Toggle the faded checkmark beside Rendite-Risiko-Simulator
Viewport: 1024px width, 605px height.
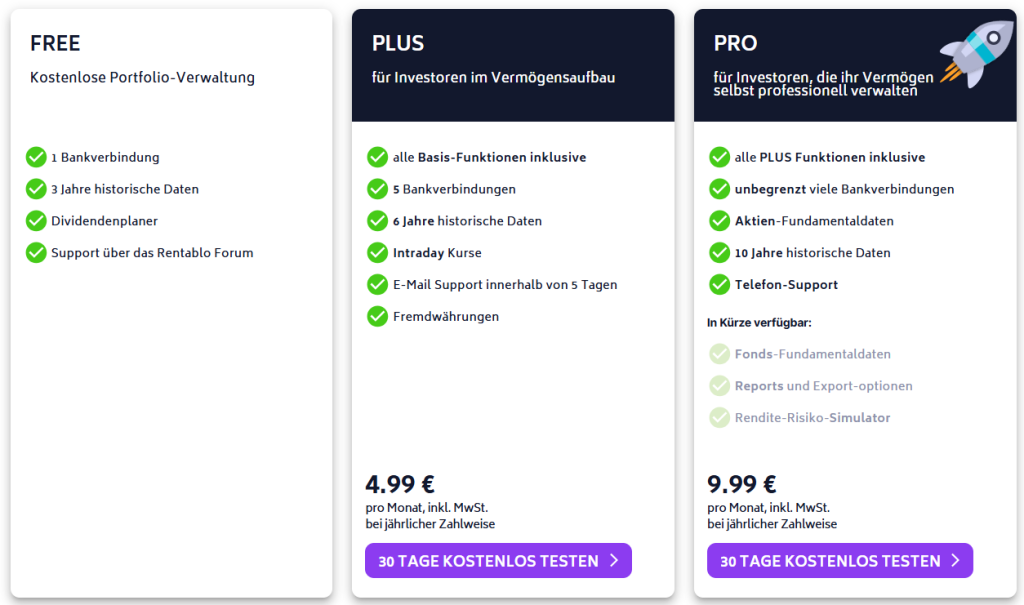[x=719, y=417]
